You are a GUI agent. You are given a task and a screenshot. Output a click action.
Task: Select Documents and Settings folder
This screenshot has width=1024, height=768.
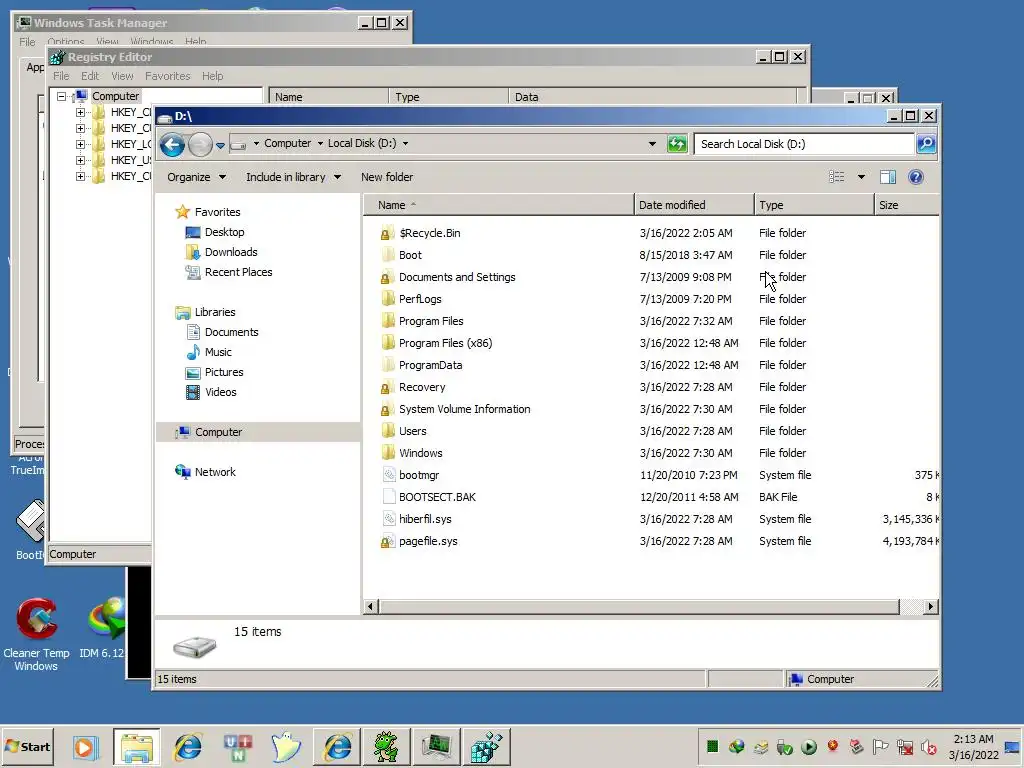click(456, 277)
